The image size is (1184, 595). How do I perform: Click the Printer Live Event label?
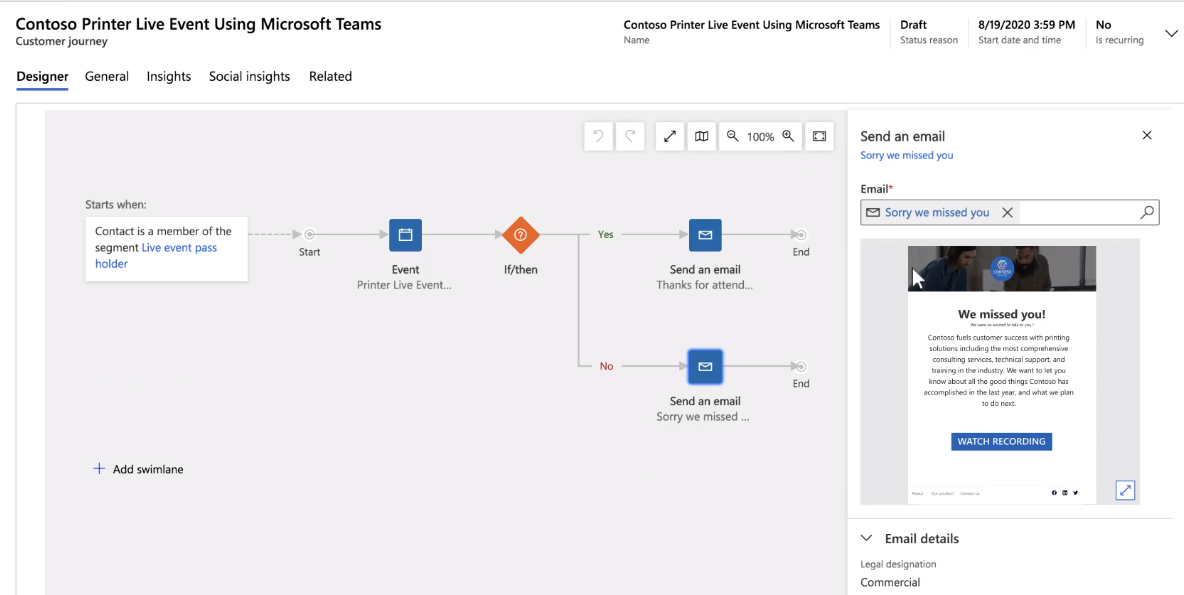(x=405, y=285)
